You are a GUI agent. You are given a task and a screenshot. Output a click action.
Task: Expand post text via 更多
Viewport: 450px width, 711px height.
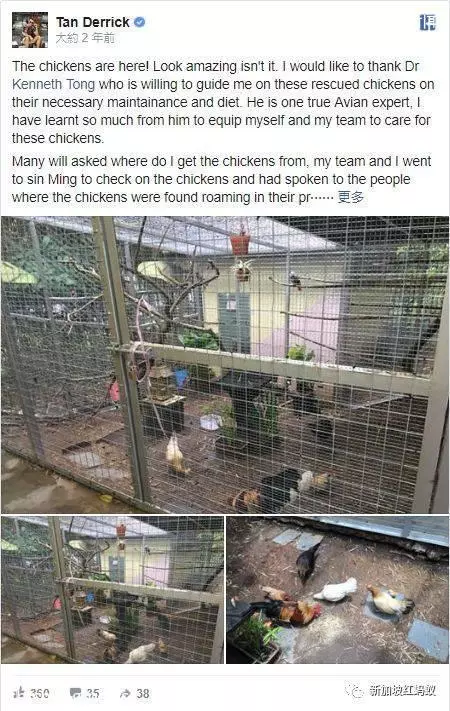pos(351,197)
